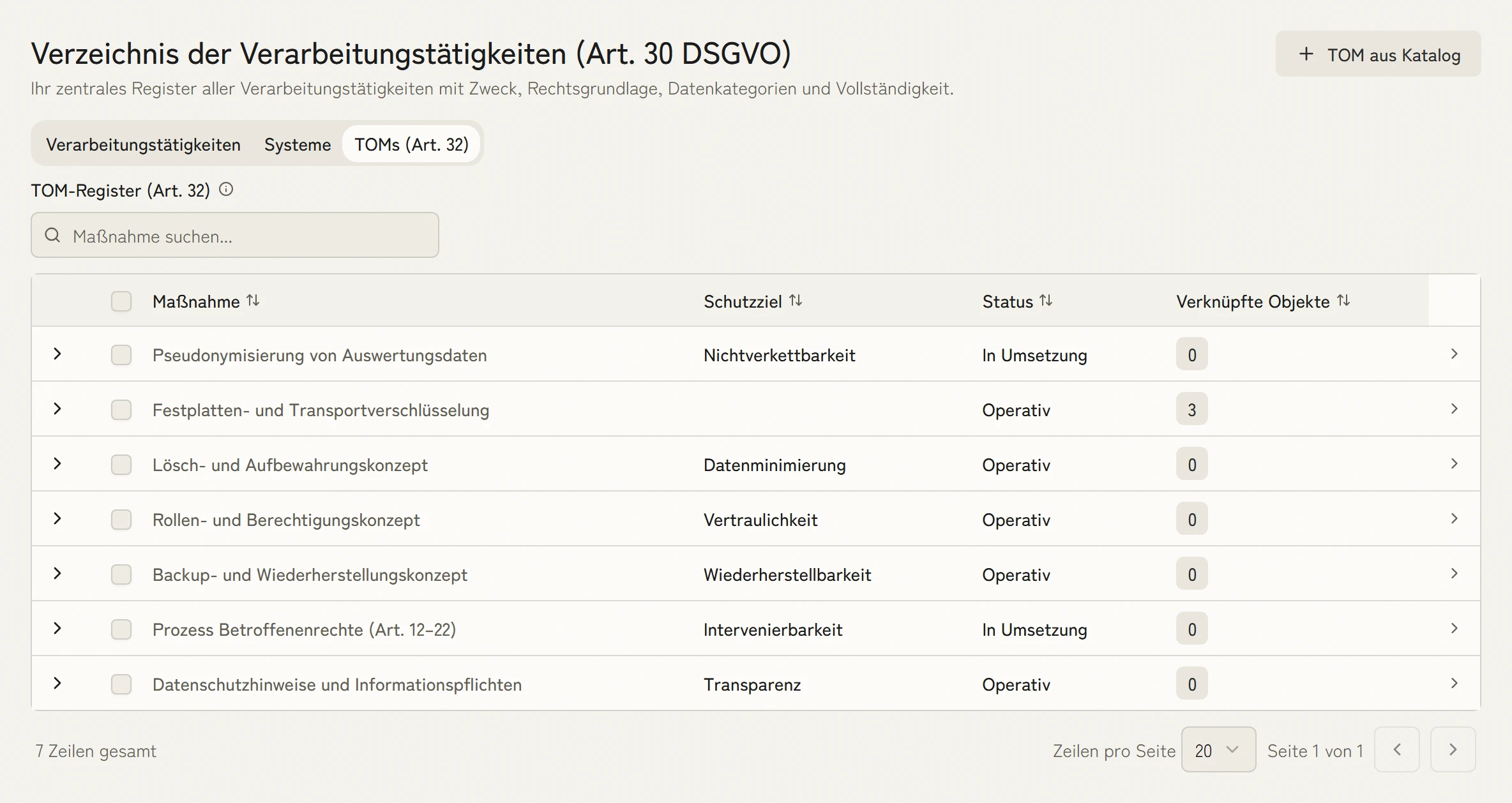Open details arrow for Backup- und Wiederherstellungskonzept
1512x803 pixels.
pos(1455,574)
